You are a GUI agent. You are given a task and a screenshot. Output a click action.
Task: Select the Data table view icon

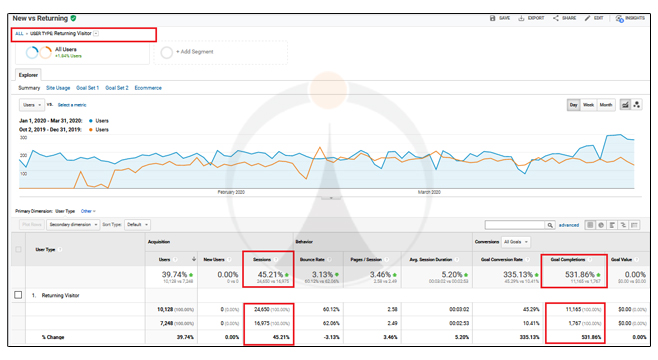click(x=590, y=225)
